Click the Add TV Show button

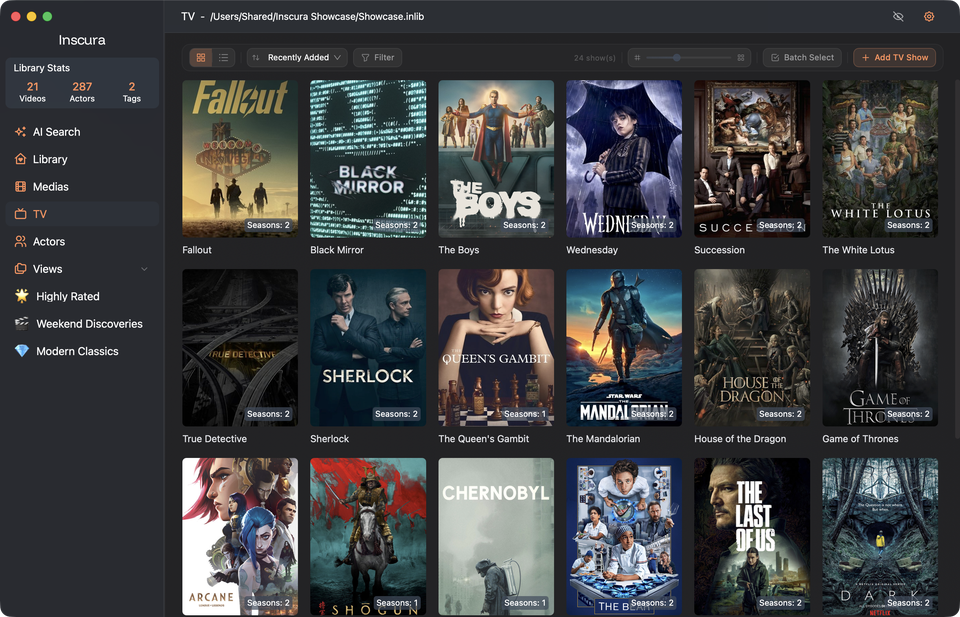[894, 58]
